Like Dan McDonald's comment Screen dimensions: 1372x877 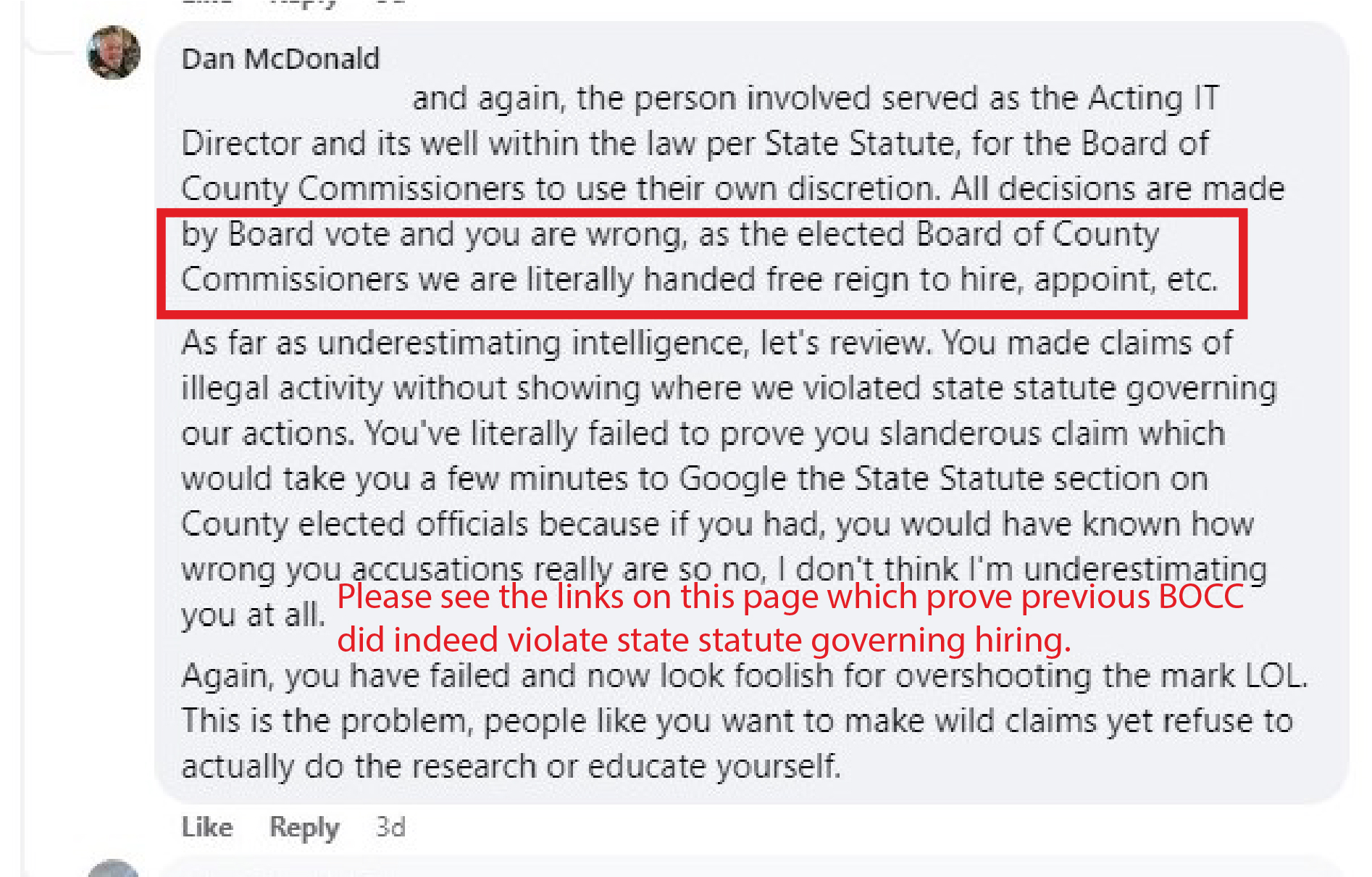206,827
